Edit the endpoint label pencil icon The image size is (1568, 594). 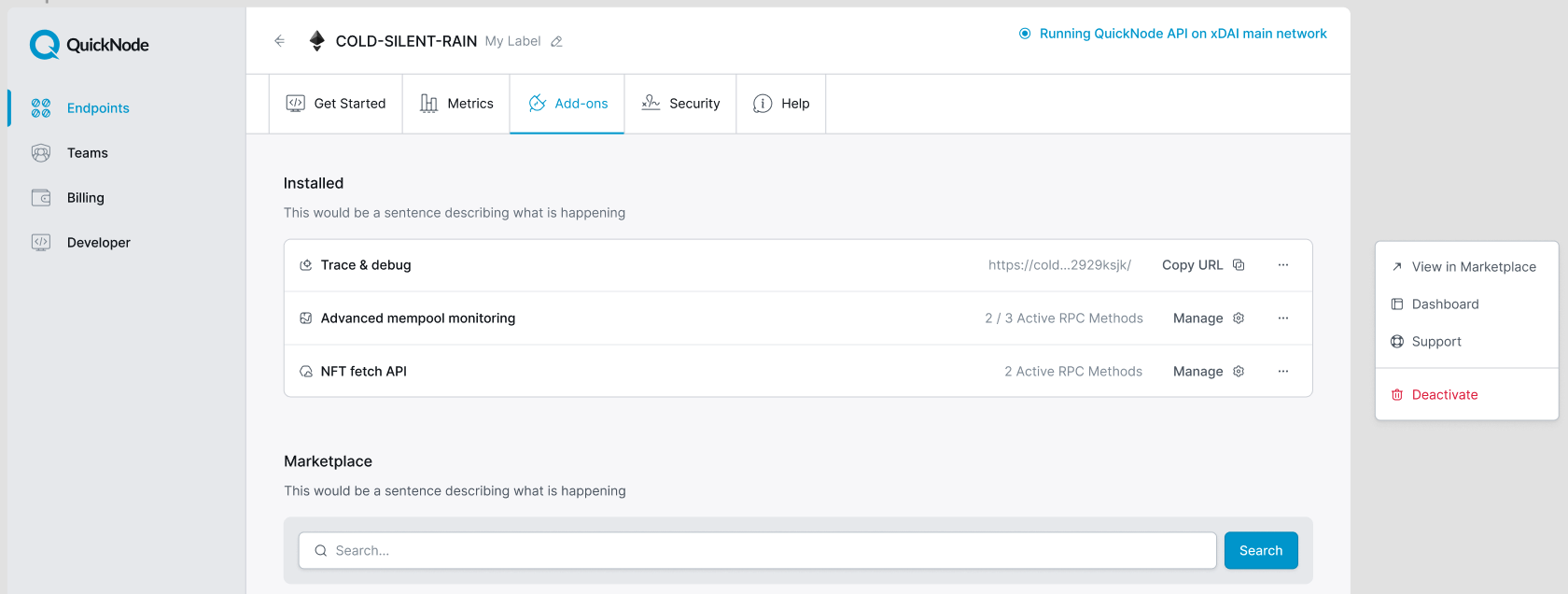tap(556, 41)
